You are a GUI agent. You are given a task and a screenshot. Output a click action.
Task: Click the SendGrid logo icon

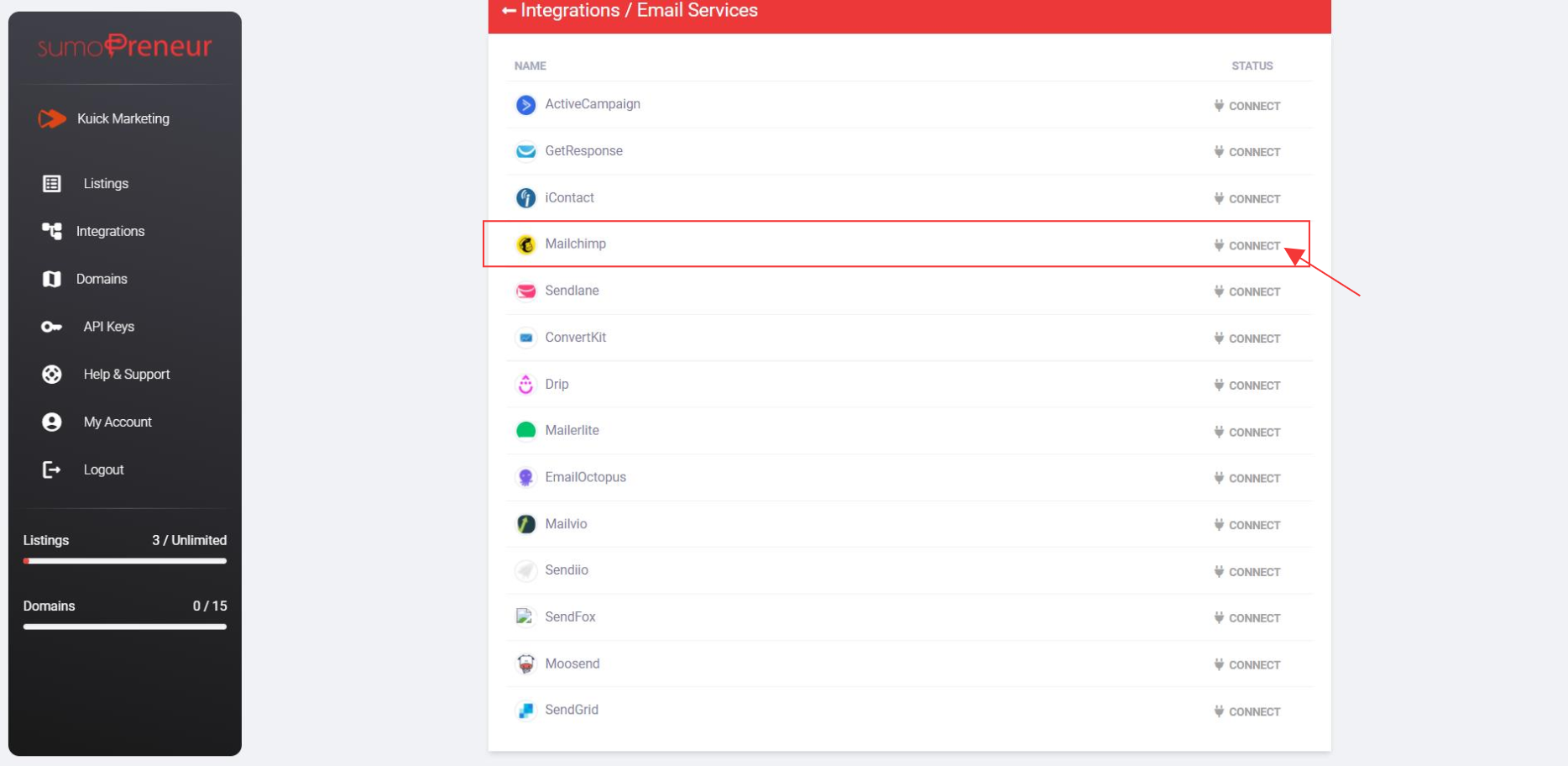pyautogui.click(x=526, y=711)
